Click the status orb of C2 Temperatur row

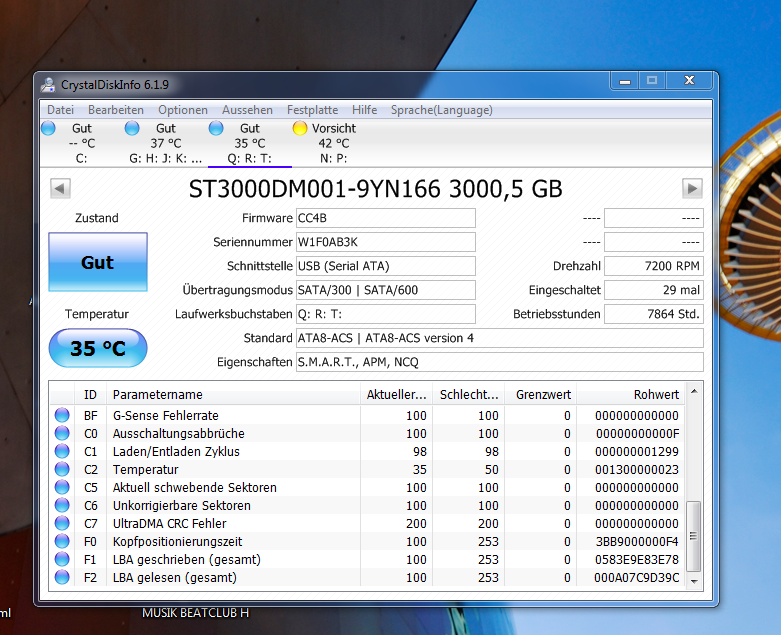pos(62,469)
